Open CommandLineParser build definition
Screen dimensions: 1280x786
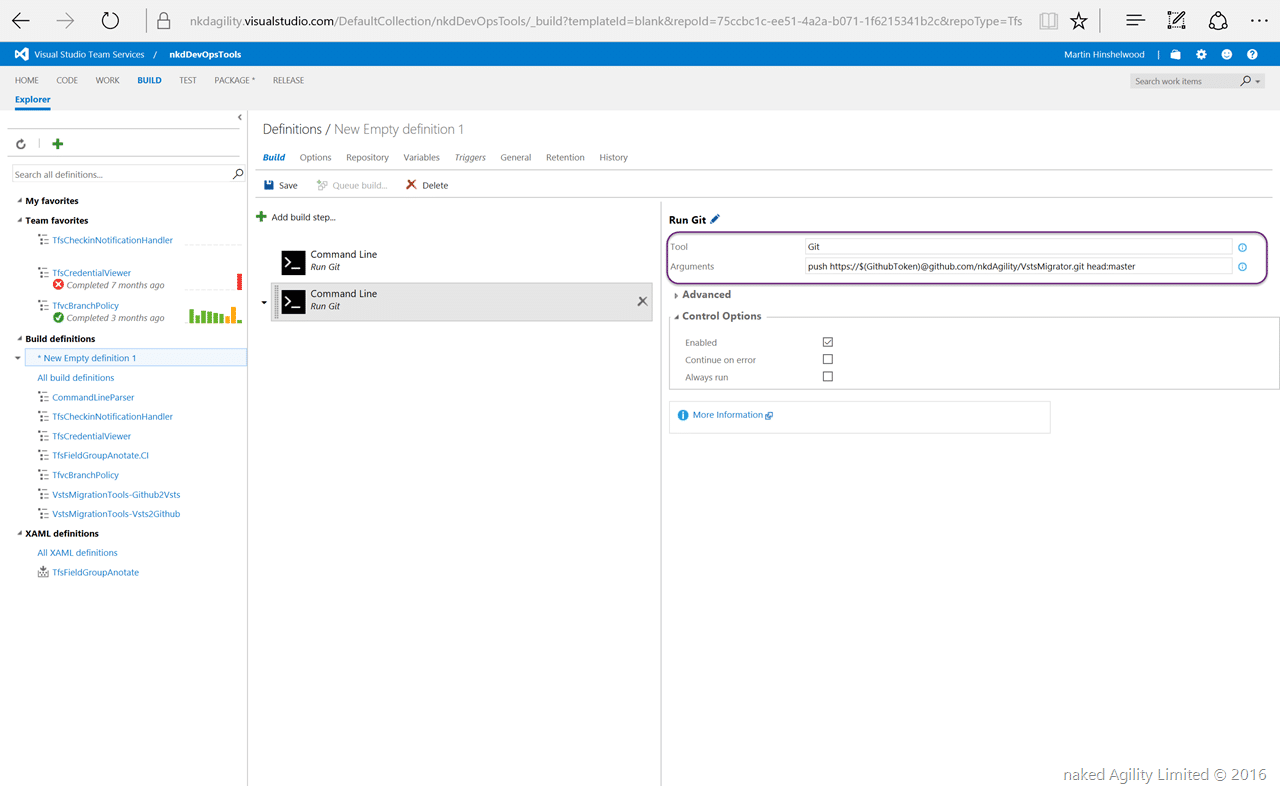(93, 397)
